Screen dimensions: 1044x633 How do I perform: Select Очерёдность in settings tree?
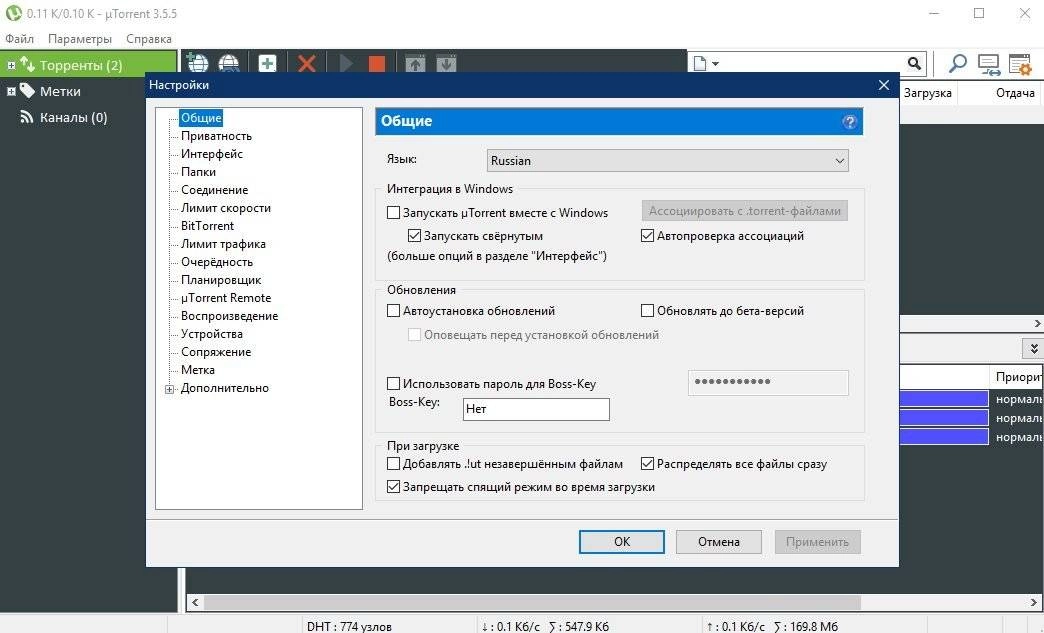click(217, 262)
